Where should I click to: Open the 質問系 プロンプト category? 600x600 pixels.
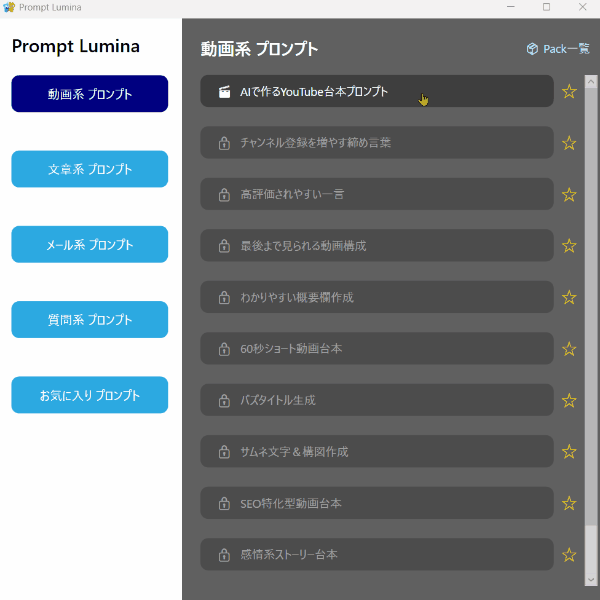90,320
